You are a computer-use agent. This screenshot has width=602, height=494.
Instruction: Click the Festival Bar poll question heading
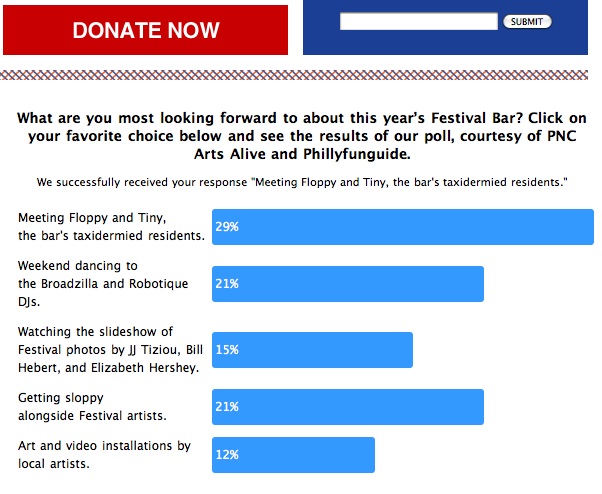(x=300, y=136)
